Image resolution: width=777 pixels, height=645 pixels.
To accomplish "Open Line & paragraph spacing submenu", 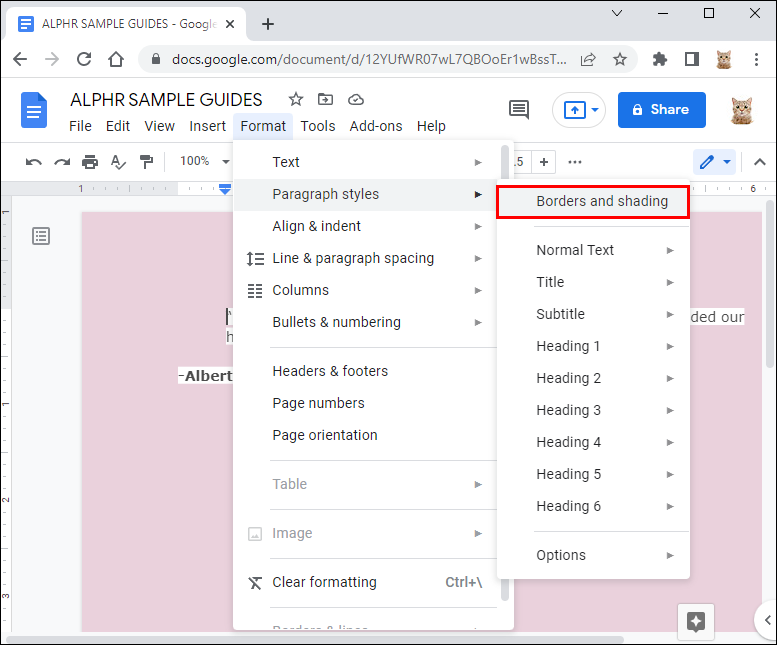I will (365, 258).
